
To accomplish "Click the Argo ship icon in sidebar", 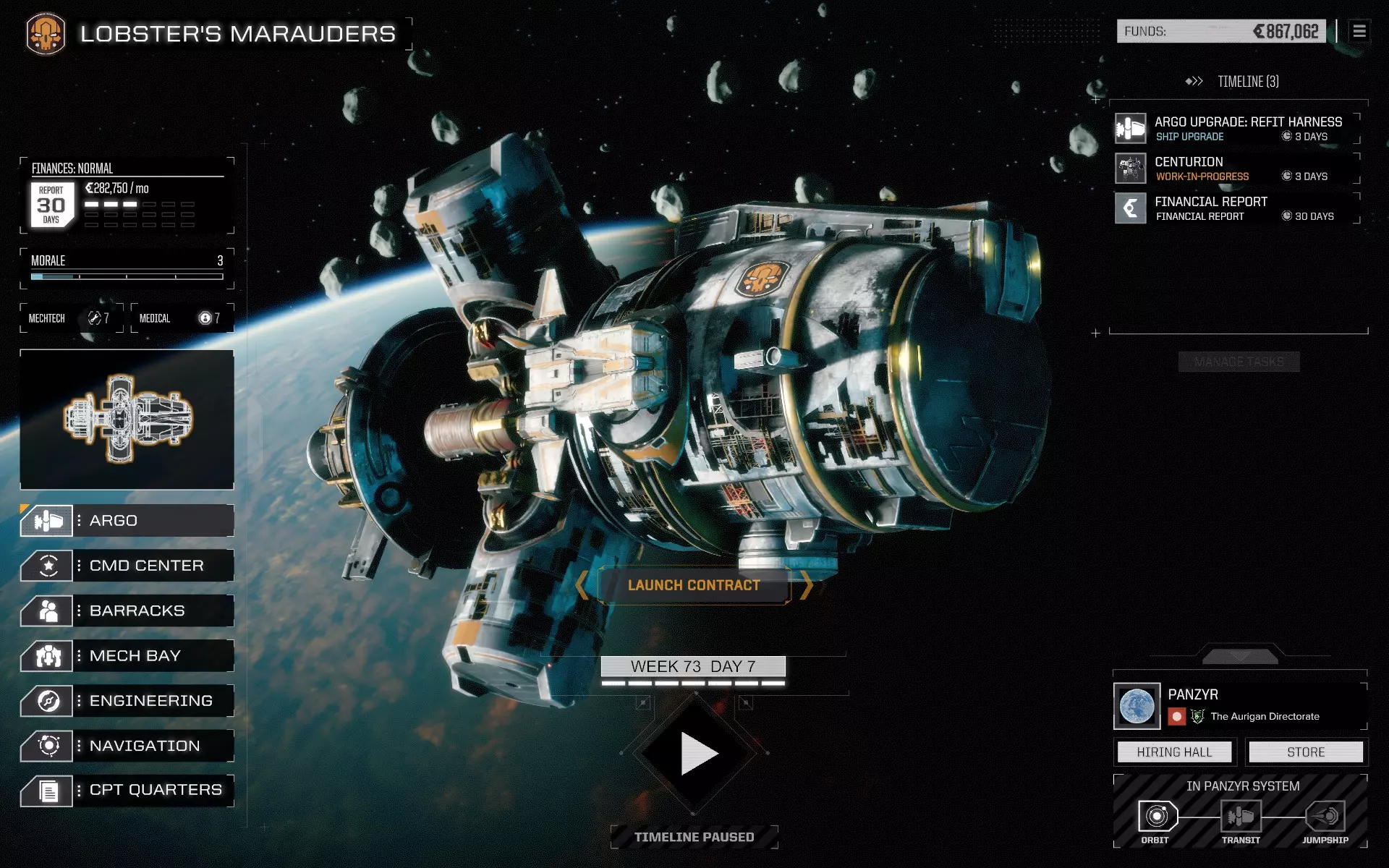I will point(47,521).
